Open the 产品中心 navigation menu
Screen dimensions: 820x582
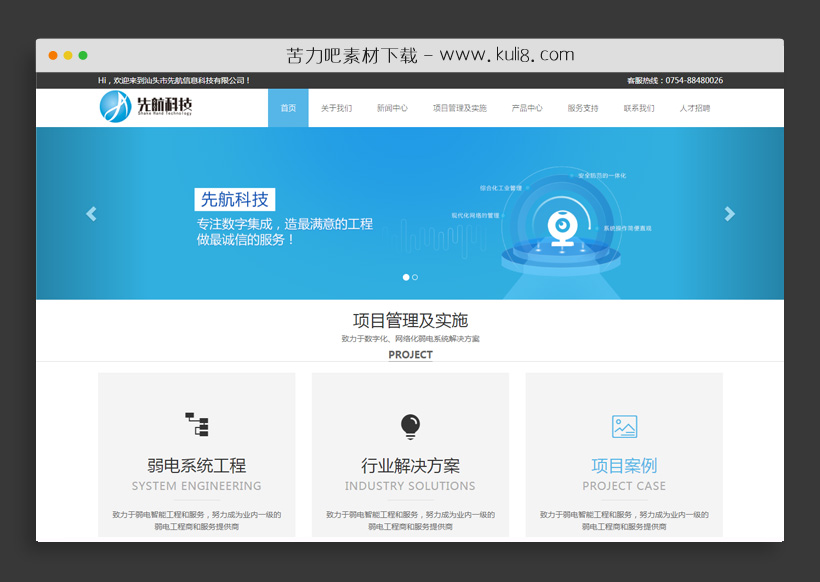point(527,107)
